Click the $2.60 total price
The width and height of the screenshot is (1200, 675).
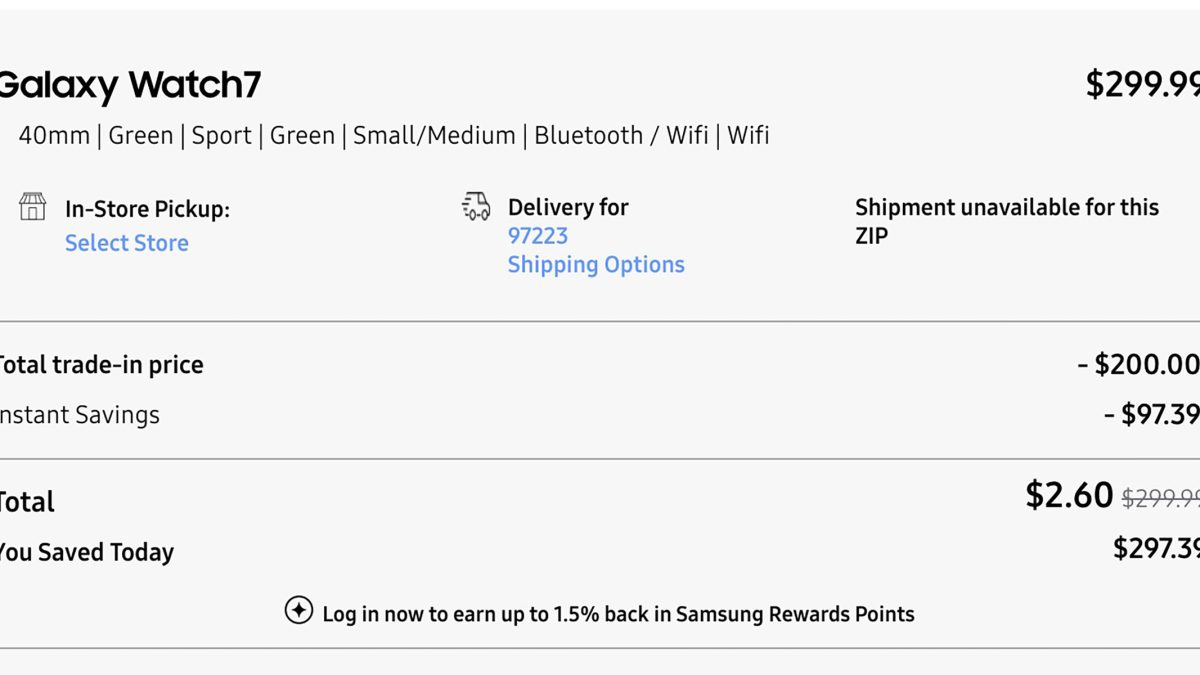1069,495
